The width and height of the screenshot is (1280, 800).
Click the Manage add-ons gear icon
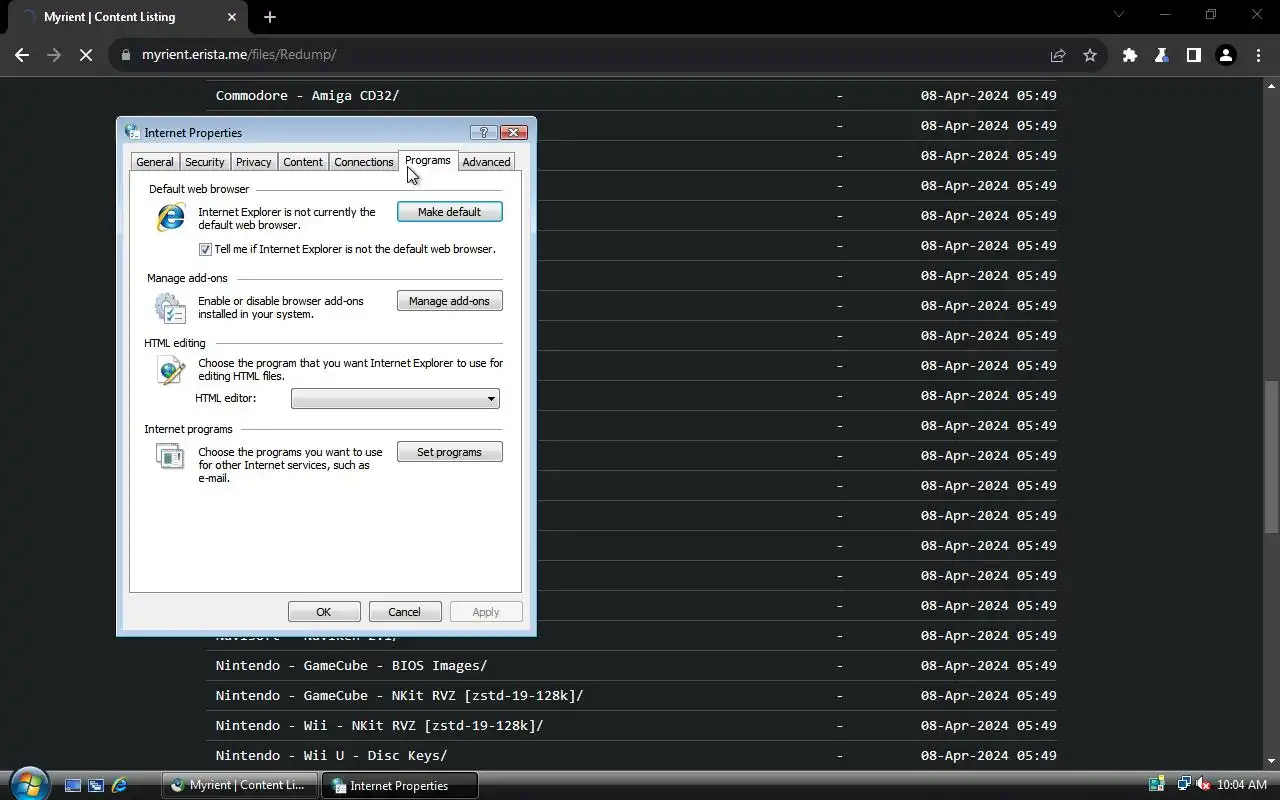170,307
